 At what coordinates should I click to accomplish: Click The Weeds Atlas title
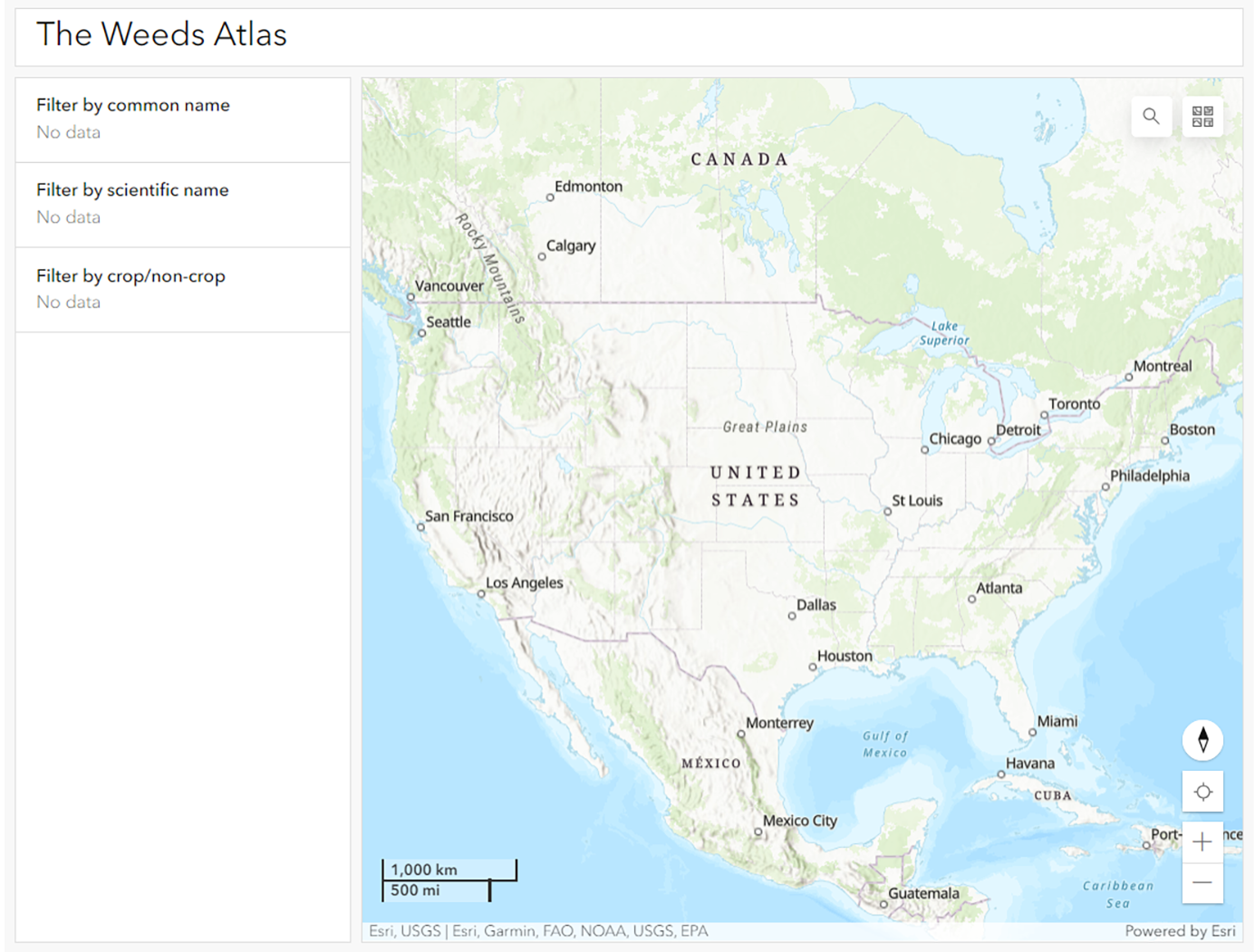click(161, 34)
